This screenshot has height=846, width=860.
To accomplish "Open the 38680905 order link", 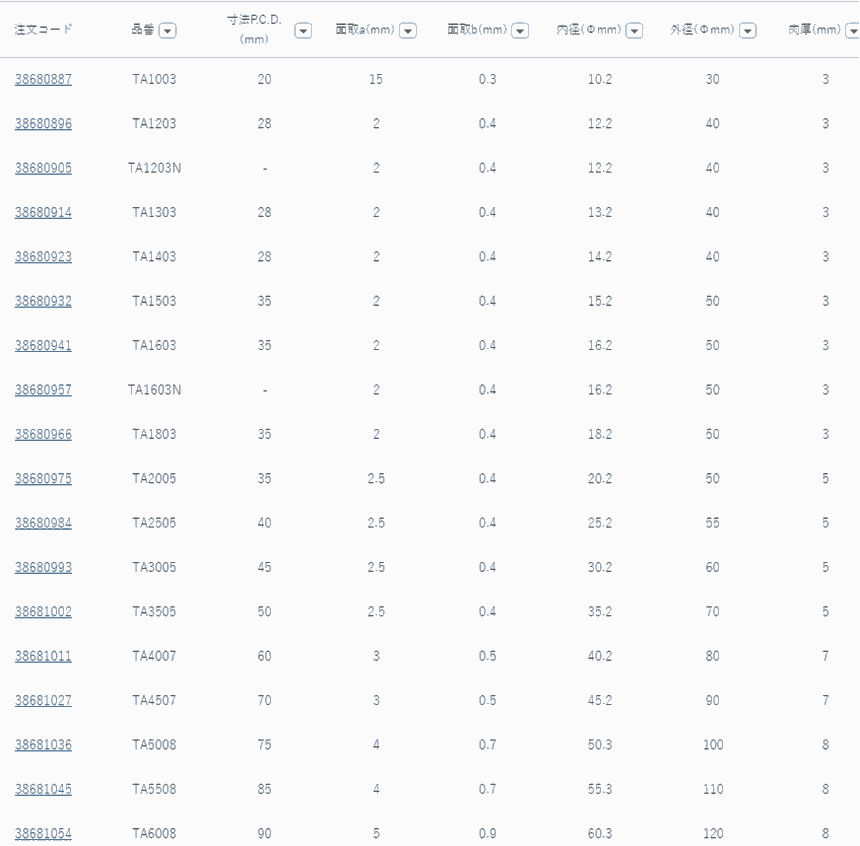I will pyautogui.click(x=43, y=168).
